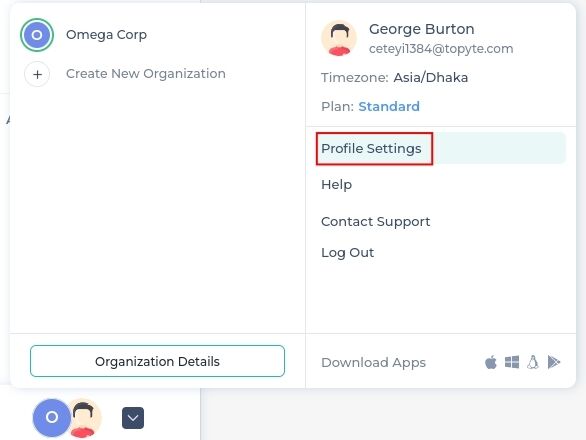This screenshot has height=440, width=586.
Task: Click the plus icon for new organization
Action: (x=37, y=74)
